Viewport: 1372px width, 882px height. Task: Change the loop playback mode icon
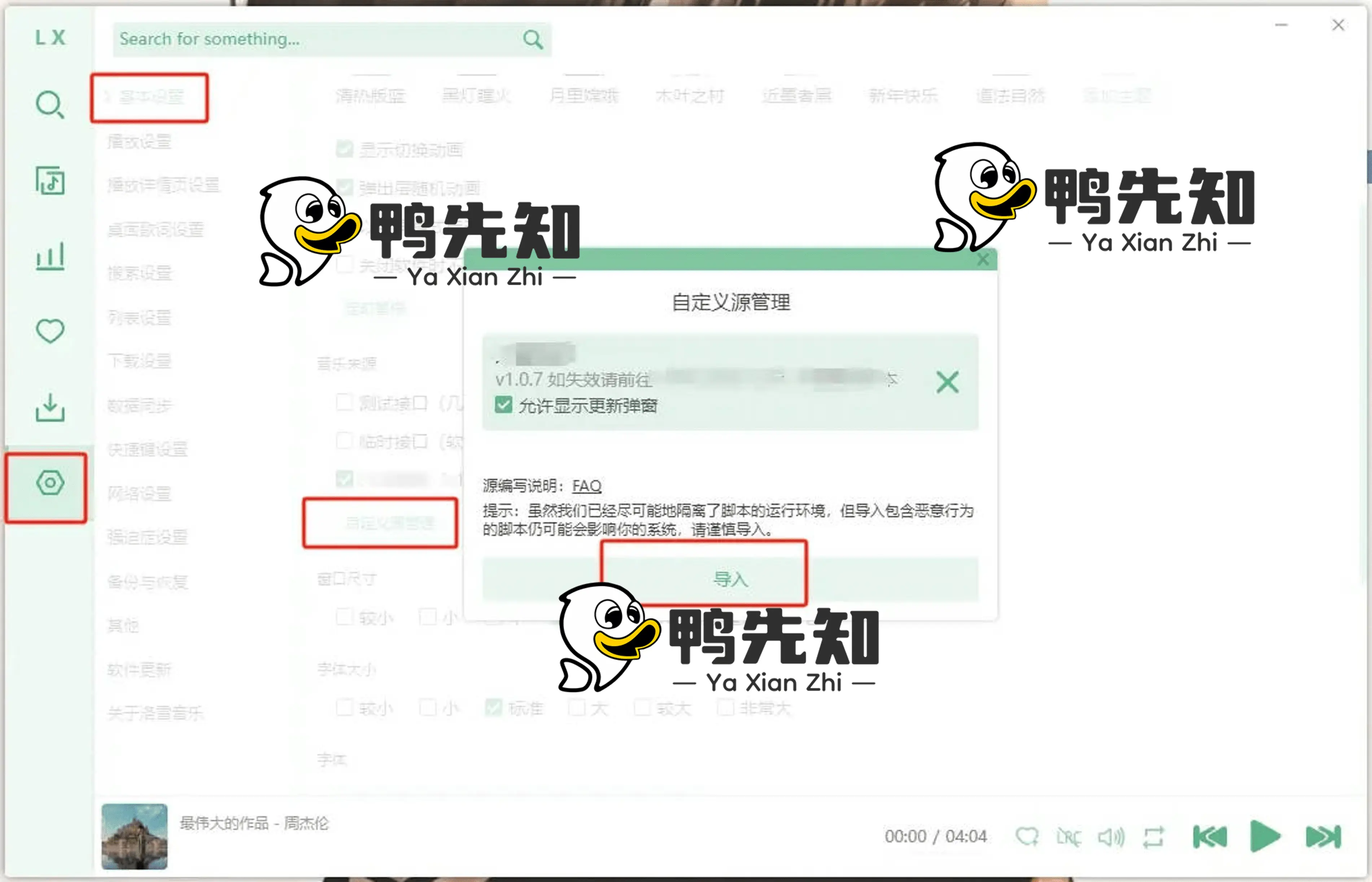tap(1153, 837)
